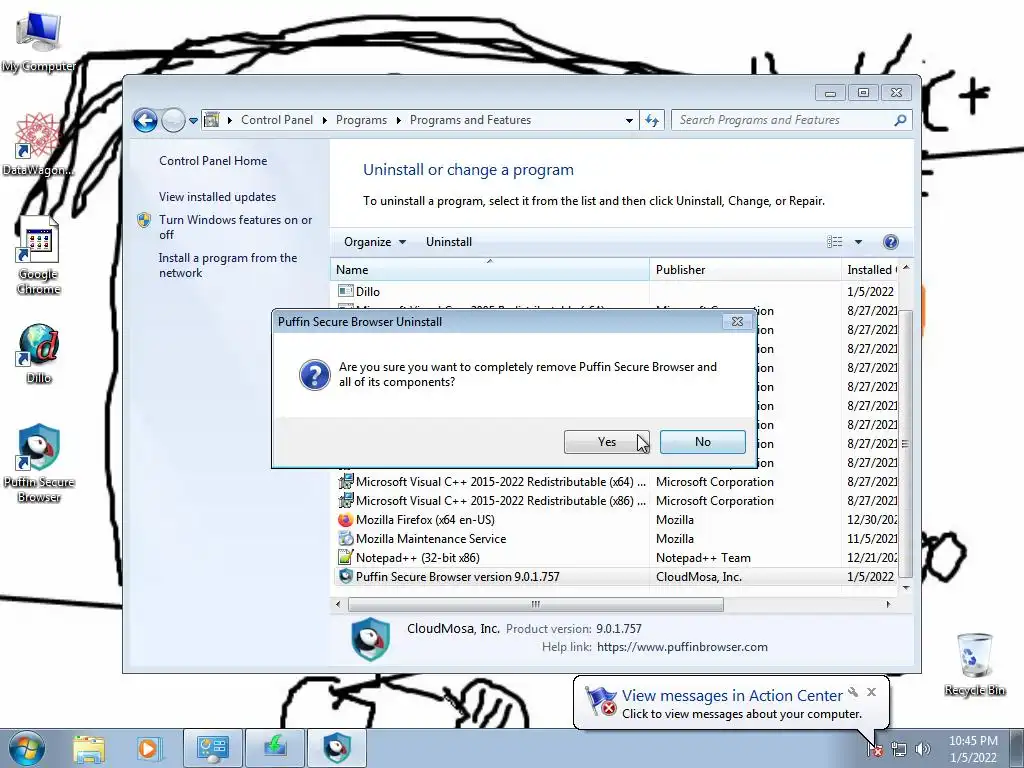The width and height of the screenshot is (1024, 768).
Task: Open Google Chrome desktop shortcut
Action: (x=39, y=256)
